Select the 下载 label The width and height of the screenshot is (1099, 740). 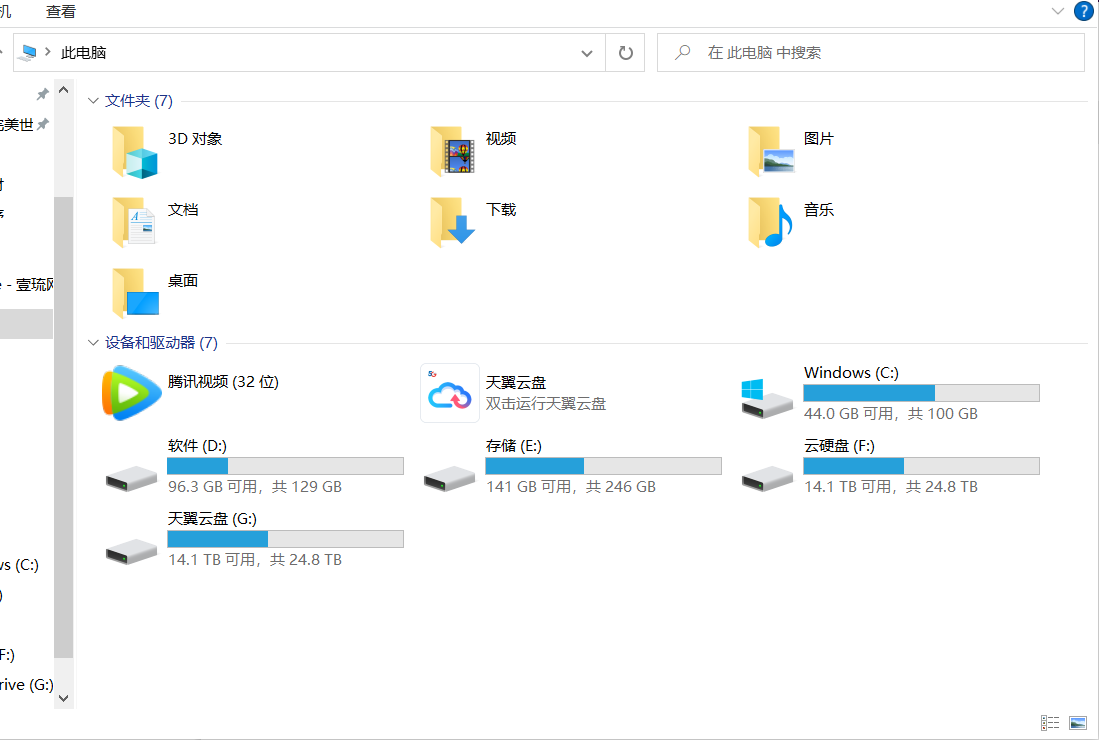pyautogui.click(x=501, y=210)
